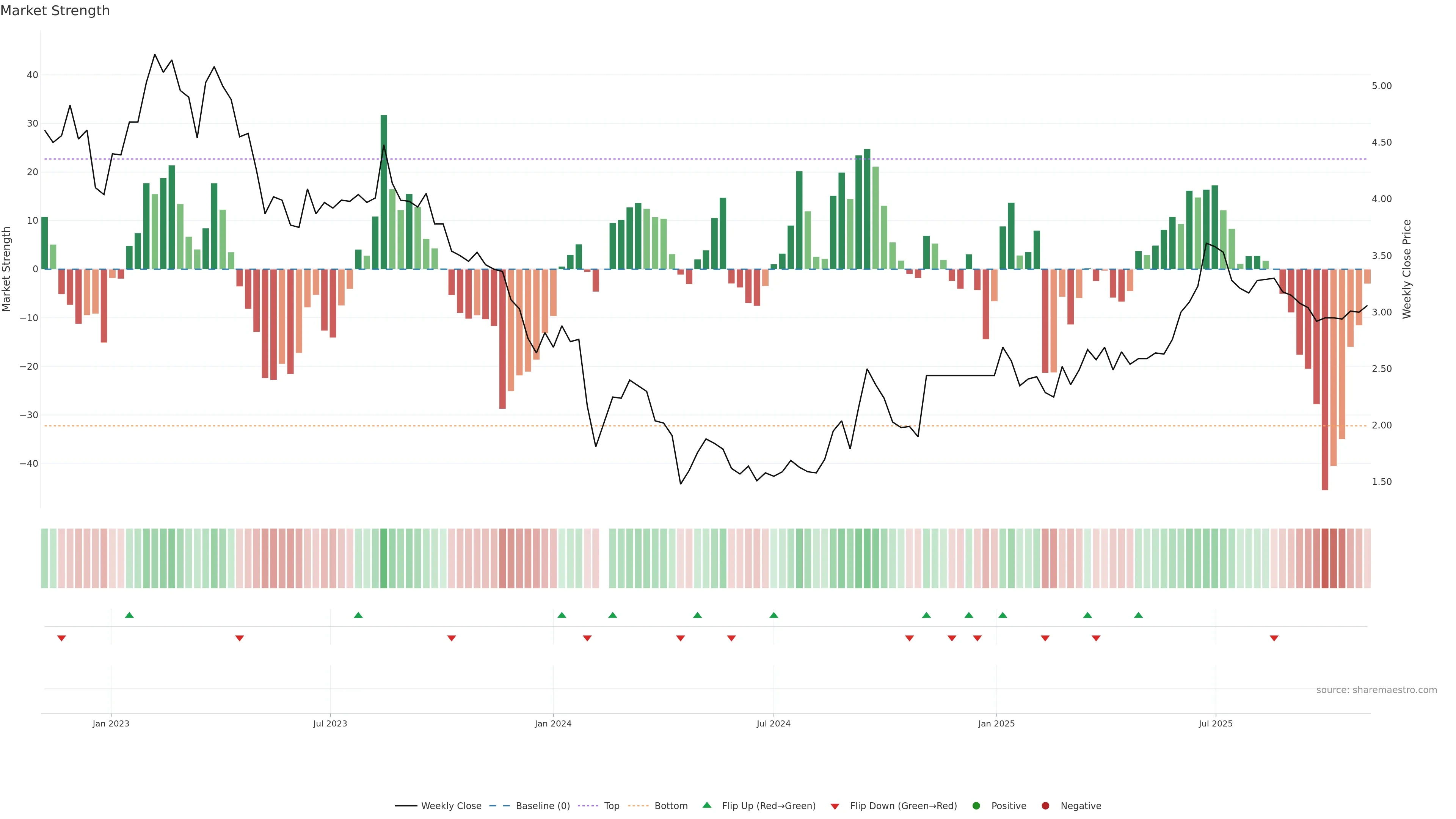Click the first green flip-up triangle after Jan 2023
The height and width of the screenshot is (819, 1456).
[x=129, y=615]
